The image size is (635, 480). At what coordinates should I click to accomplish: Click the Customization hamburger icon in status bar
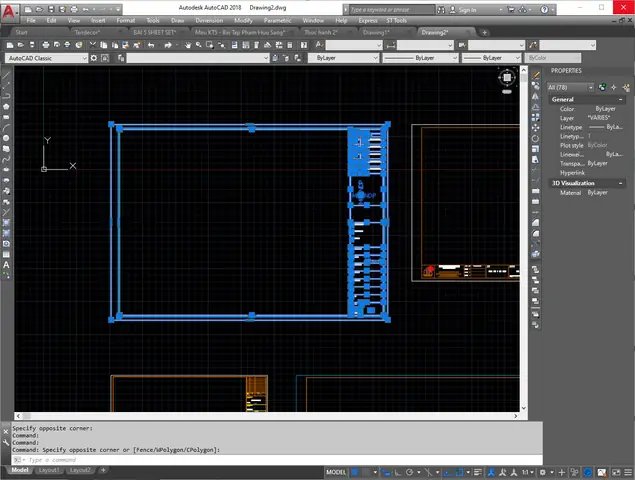(x=627, y=472)
